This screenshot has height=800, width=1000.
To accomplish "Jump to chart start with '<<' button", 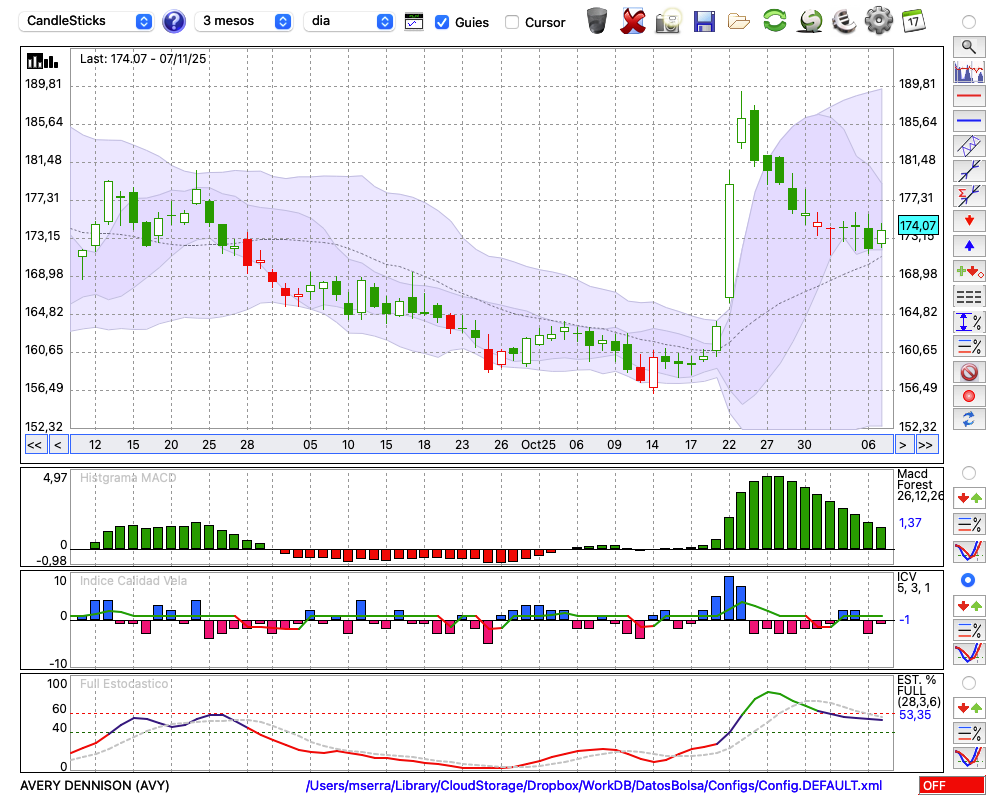I will tap(34, 445).
